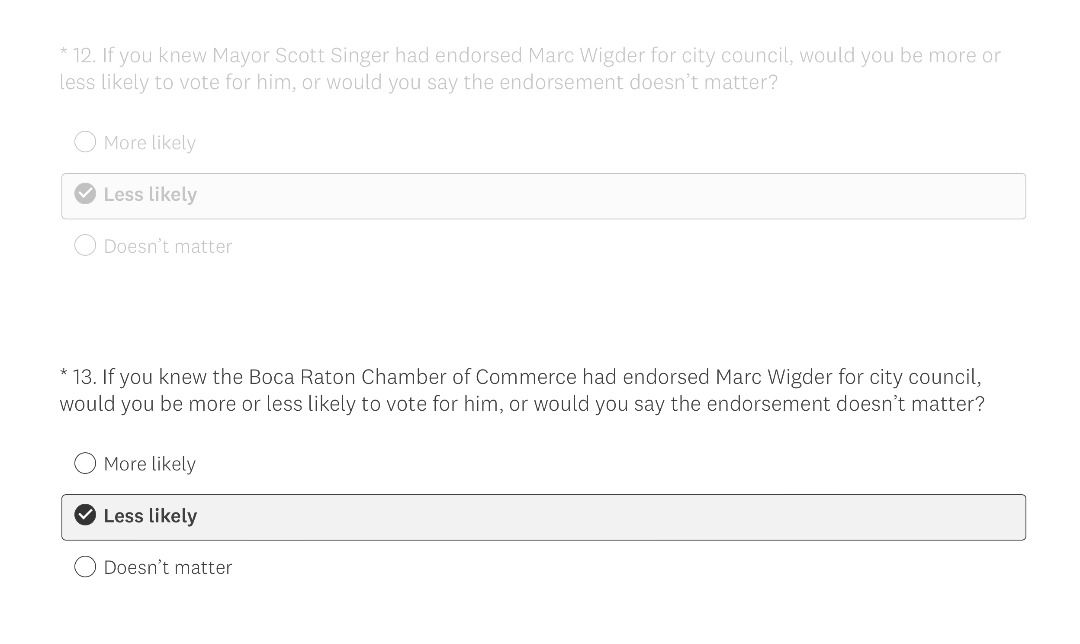Click "Doesn't matter" label text under question 13
Screen dimensions: 1080x644
pyautogui.click(x=168, y=568)
